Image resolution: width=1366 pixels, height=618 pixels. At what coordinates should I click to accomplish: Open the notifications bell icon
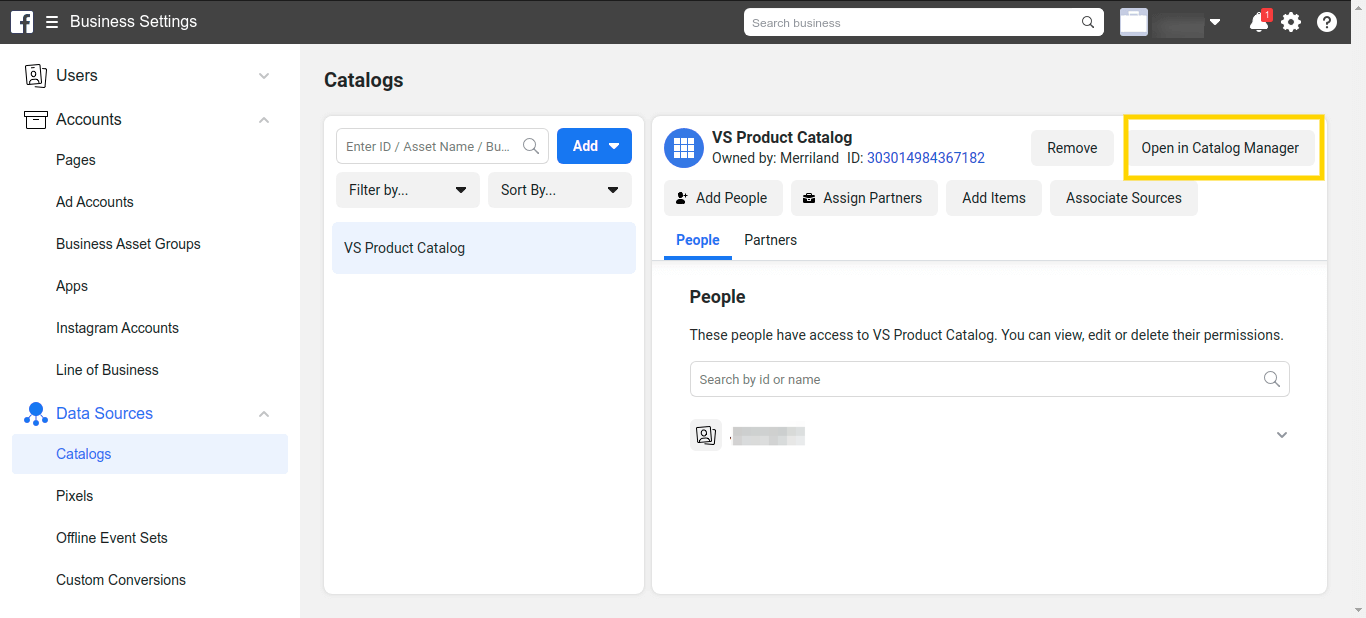click(x=1259, y=22)
